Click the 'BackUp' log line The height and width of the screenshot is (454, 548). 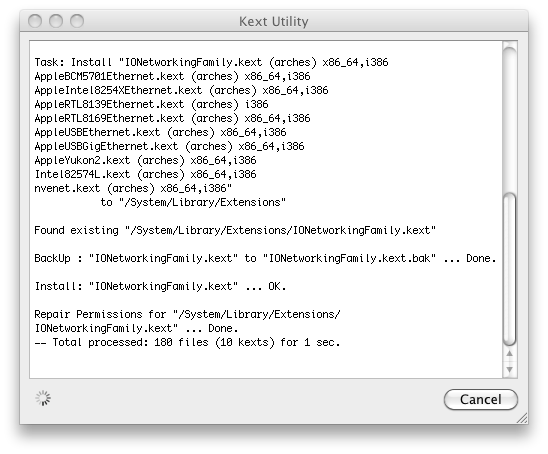(265, 258)
